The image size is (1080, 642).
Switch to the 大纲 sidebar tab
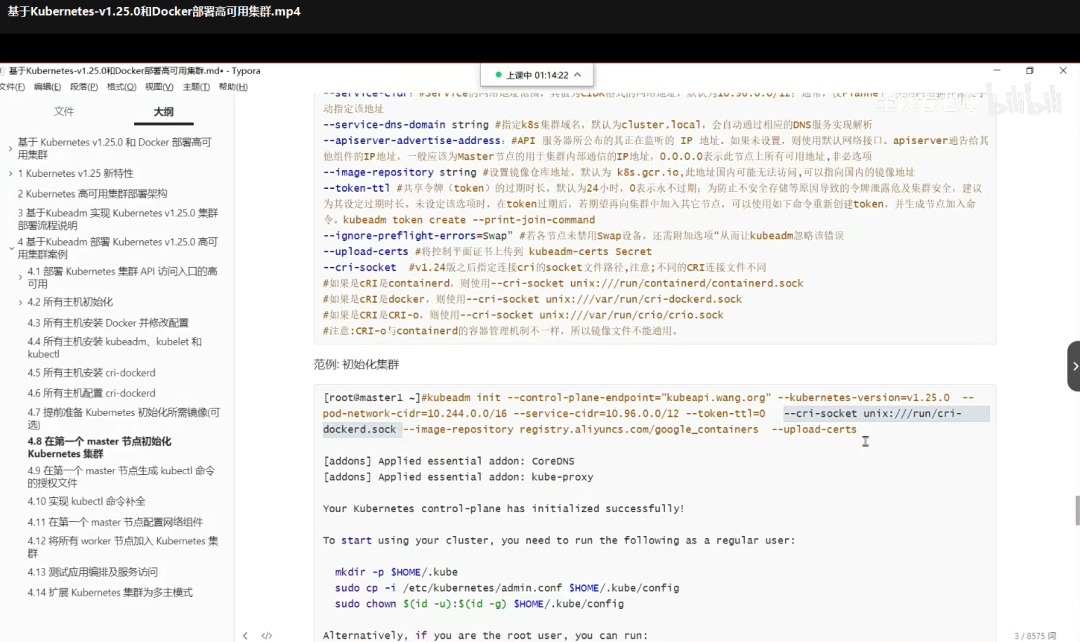point(163,111)
